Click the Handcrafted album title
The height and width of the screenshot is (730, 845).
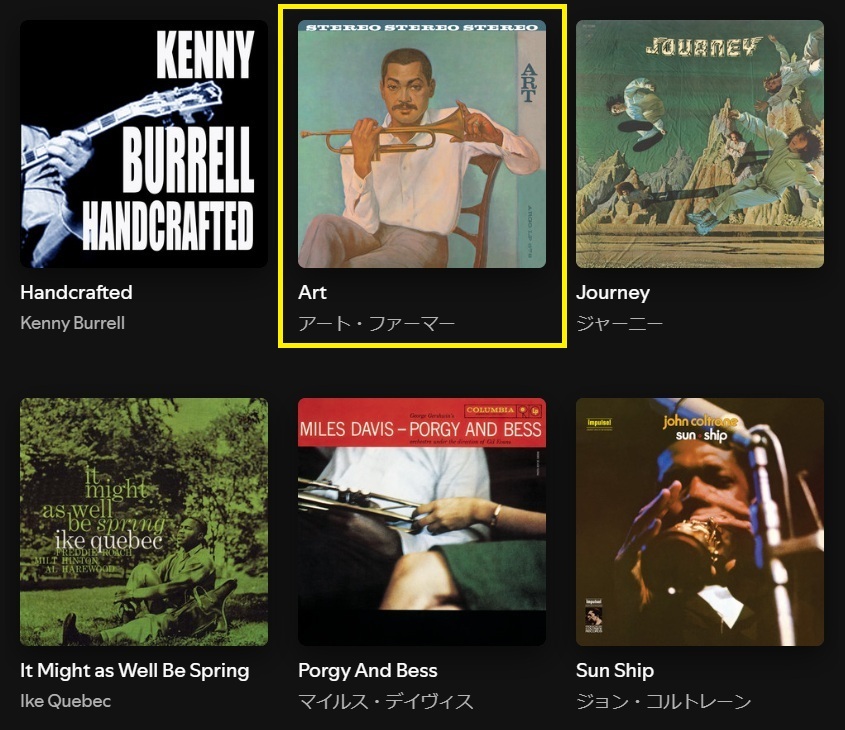click(76, 293)
